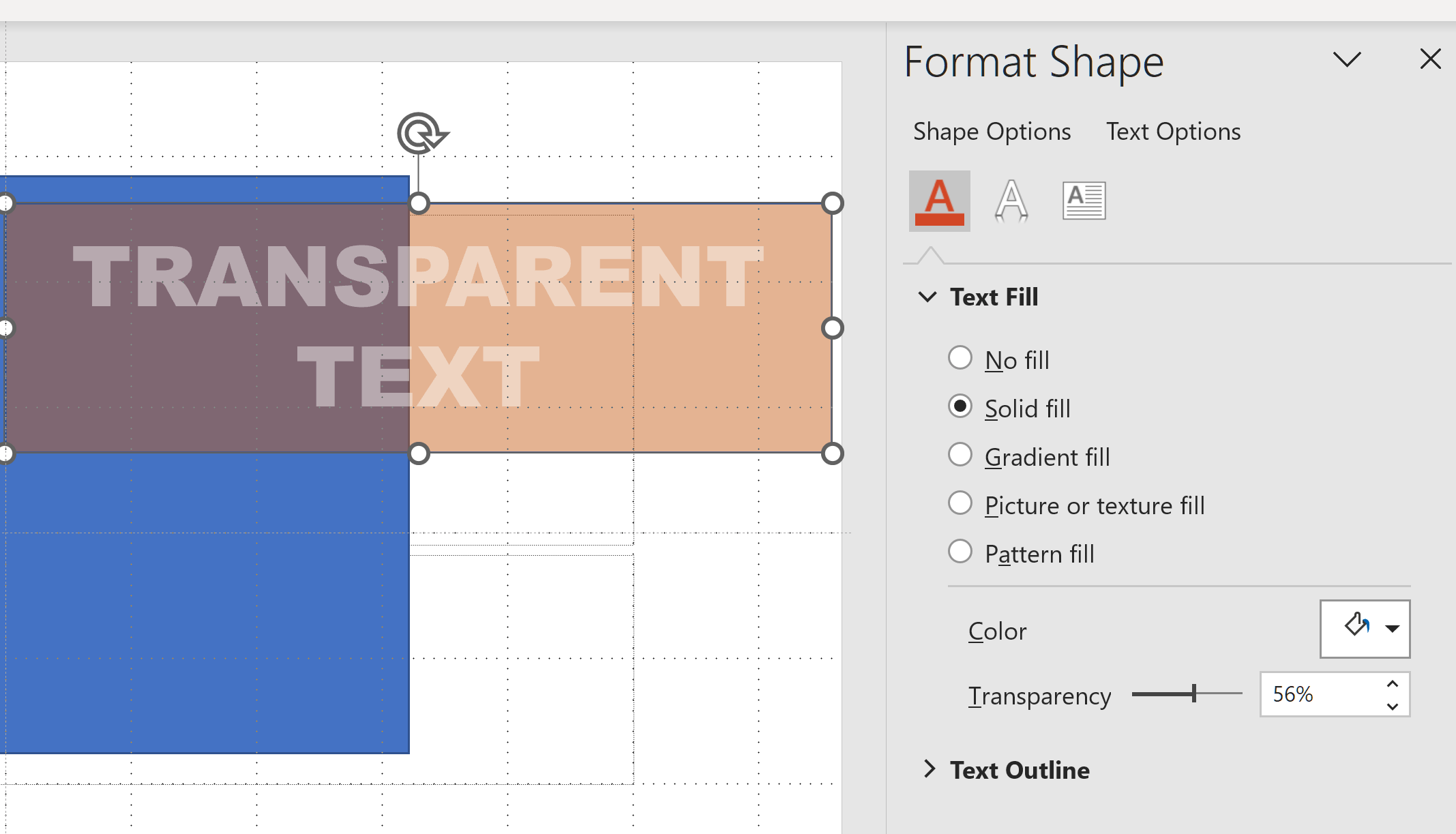Select the No fill radio button
1456x834 pixels.
960,358
